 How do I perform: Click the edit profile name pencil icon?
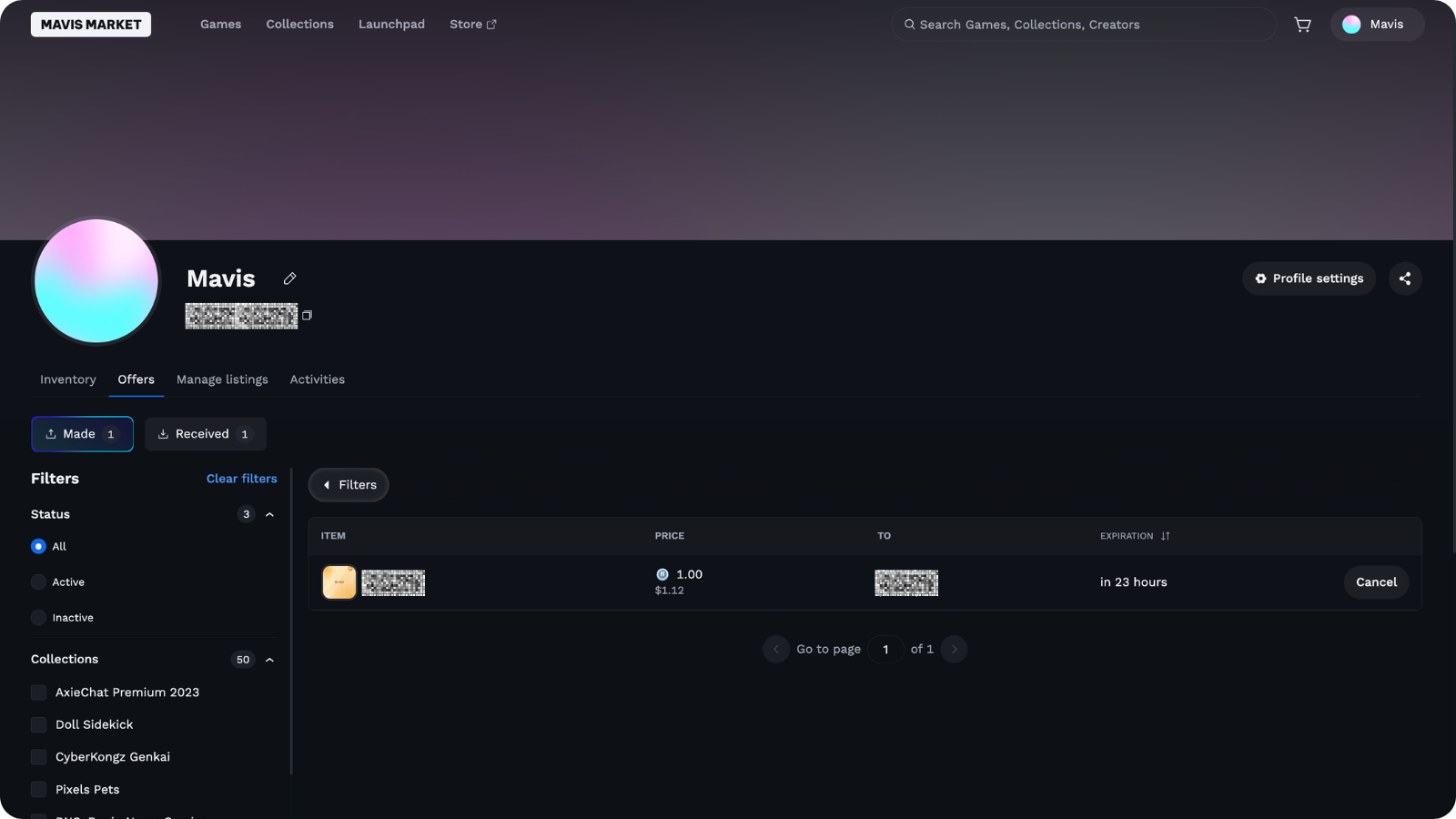click(x=289, y=278)
